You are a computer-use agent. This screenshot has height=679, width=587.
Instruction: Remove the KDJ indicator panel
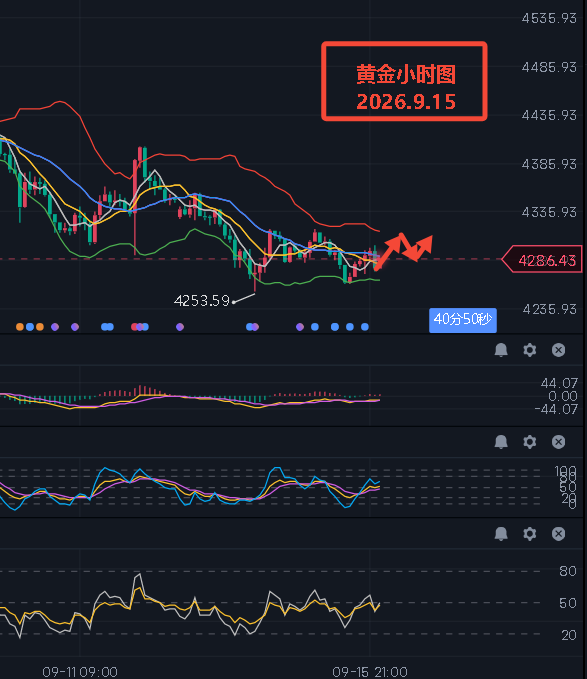click(558, 442)
